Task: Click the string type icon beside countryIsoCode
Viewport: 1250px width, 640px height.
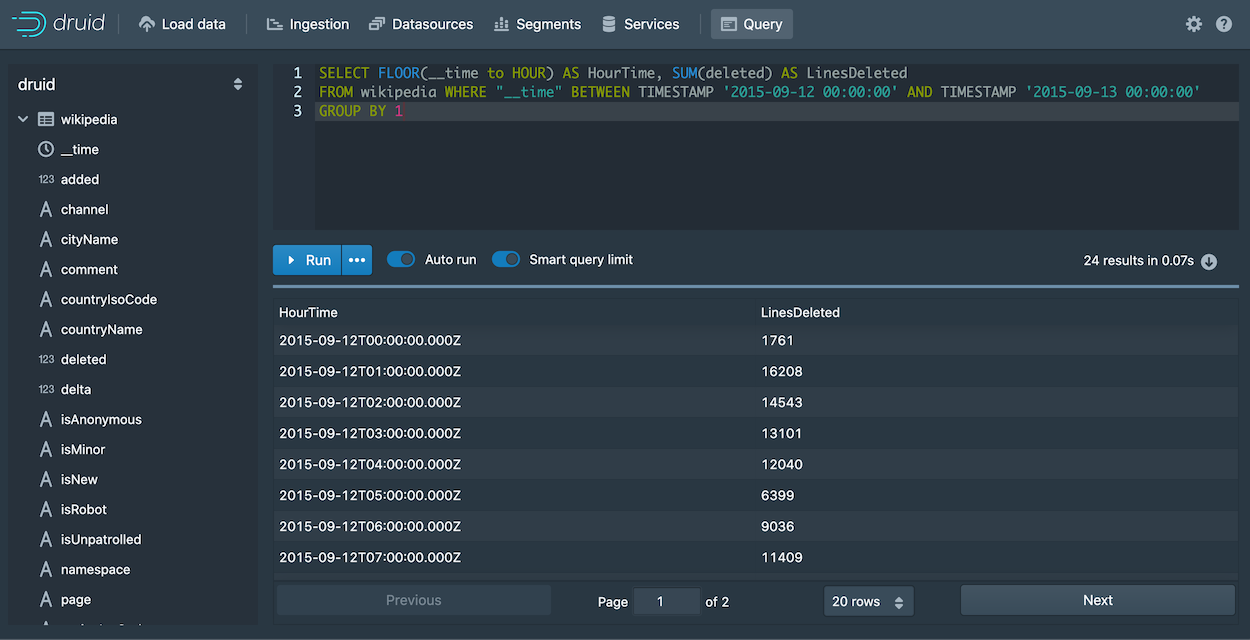Action: (x=46, y=299)
